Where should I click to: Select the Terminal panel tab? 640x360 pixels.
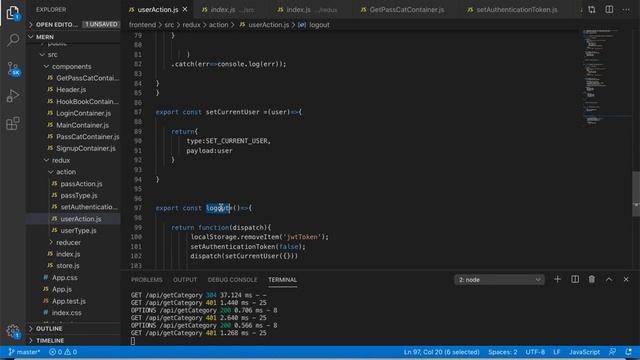tap(282, 280)
